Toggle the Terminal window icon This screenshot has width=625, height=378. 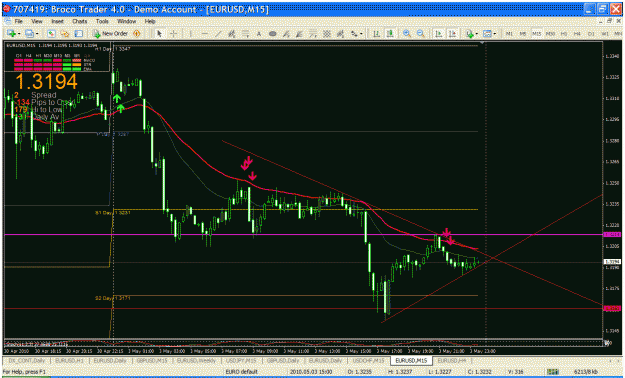79,34
